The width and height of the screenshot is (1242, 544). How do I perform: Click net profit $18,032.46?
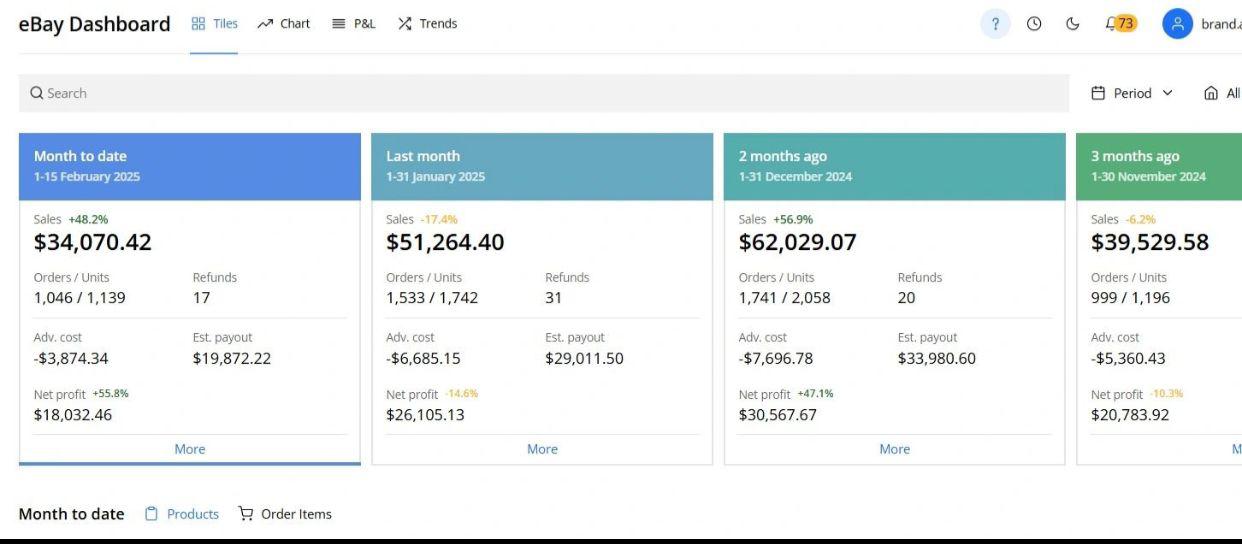tap(73, 415)
